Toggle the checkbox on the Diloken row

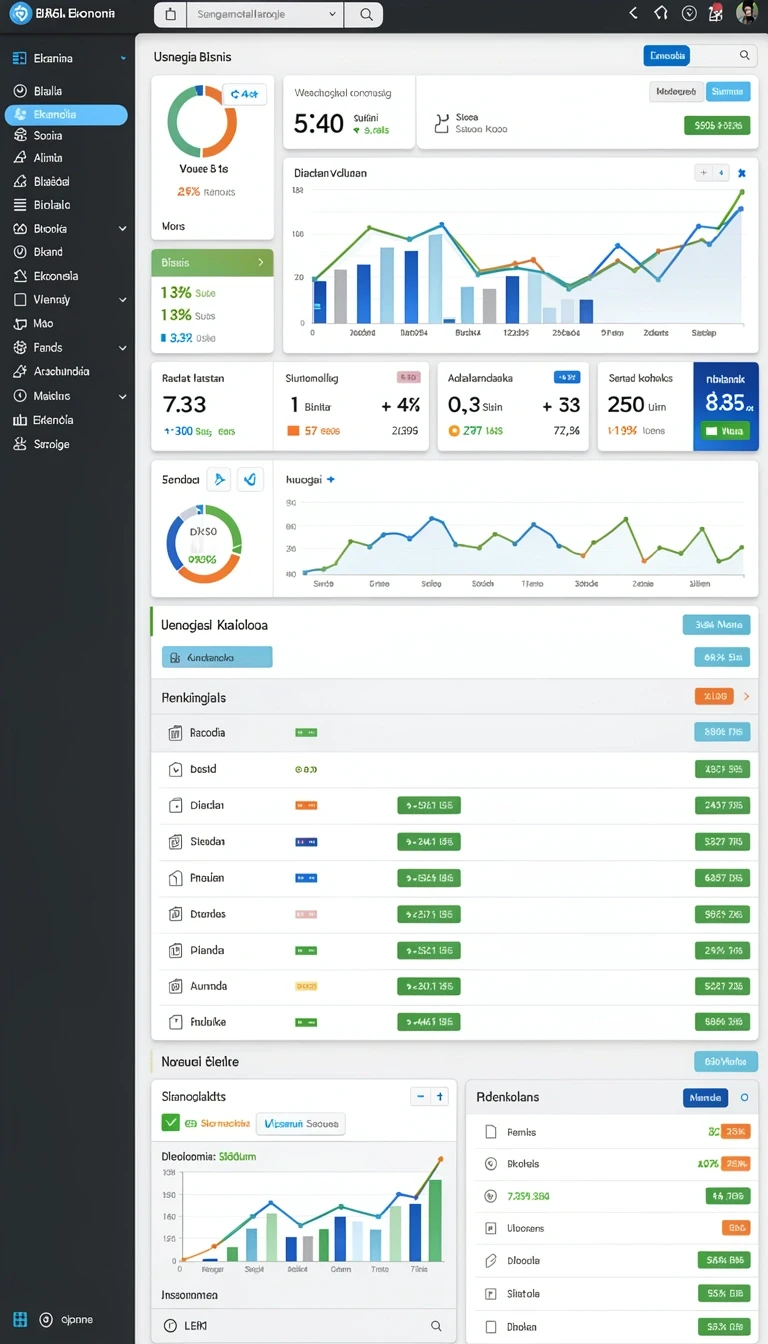tap(490, 1327)
